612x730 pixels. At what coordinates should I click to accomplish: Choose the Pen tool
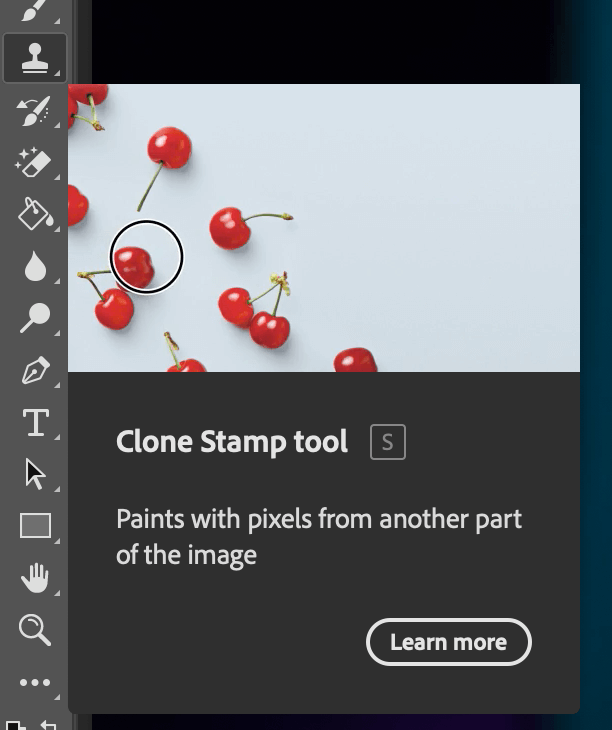click(35, 371)
